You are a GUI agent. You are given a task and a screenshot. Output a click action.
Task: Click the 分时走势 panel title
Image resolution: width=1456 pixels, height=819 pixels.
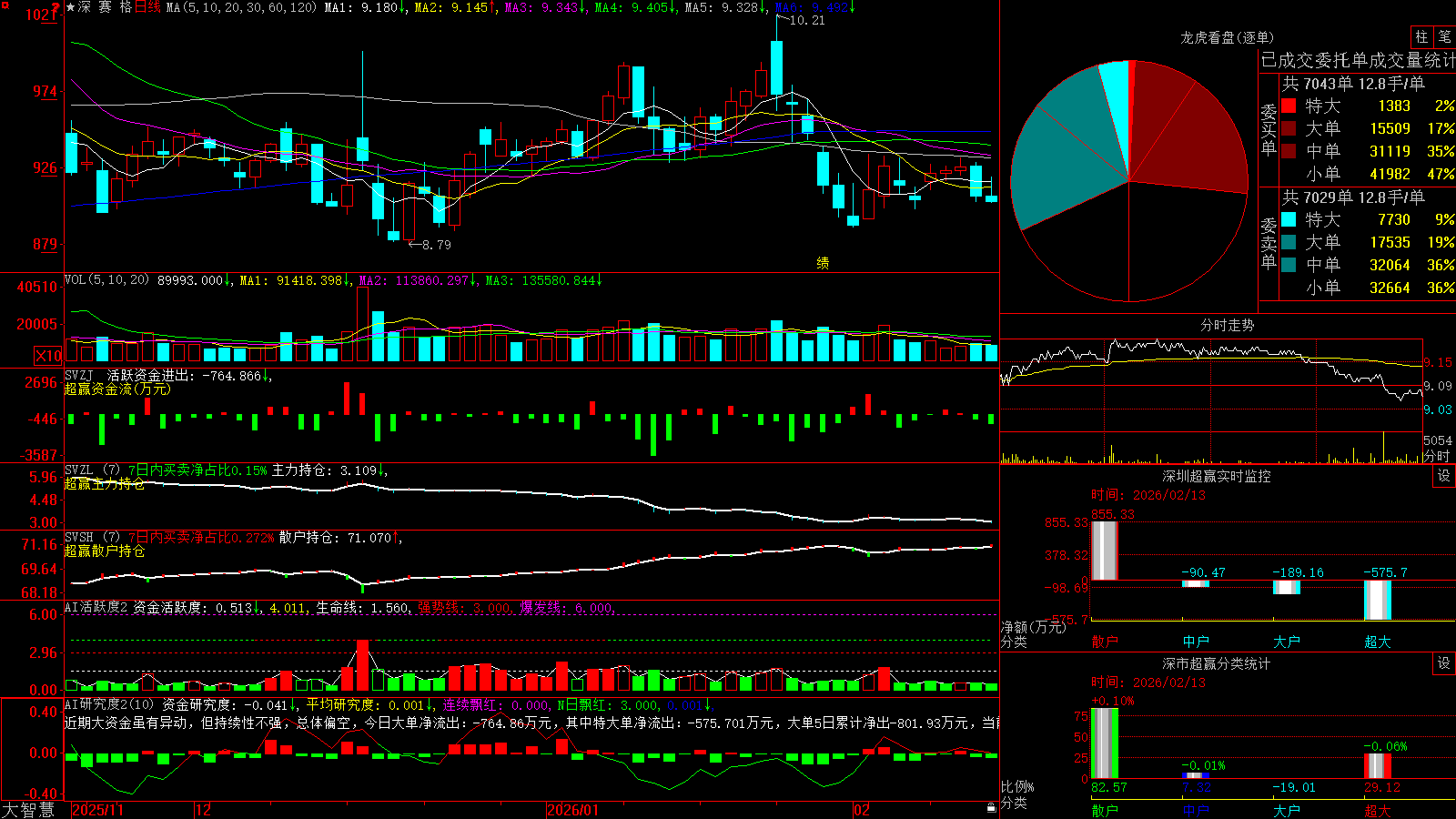click(x=1227, y=326)
